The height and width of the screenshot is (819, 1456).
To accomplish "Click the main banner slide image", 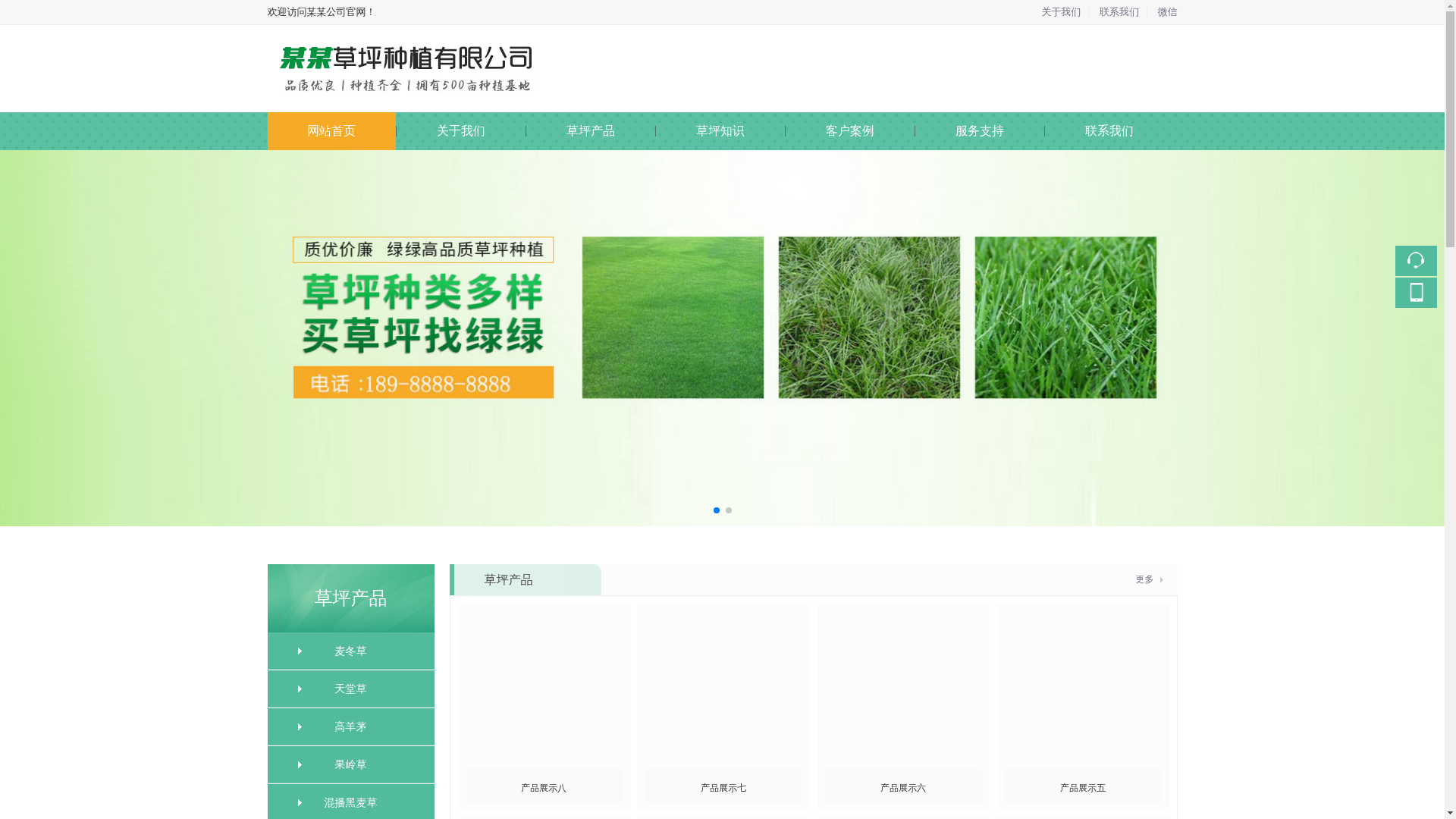I will (x=722, y=338).
